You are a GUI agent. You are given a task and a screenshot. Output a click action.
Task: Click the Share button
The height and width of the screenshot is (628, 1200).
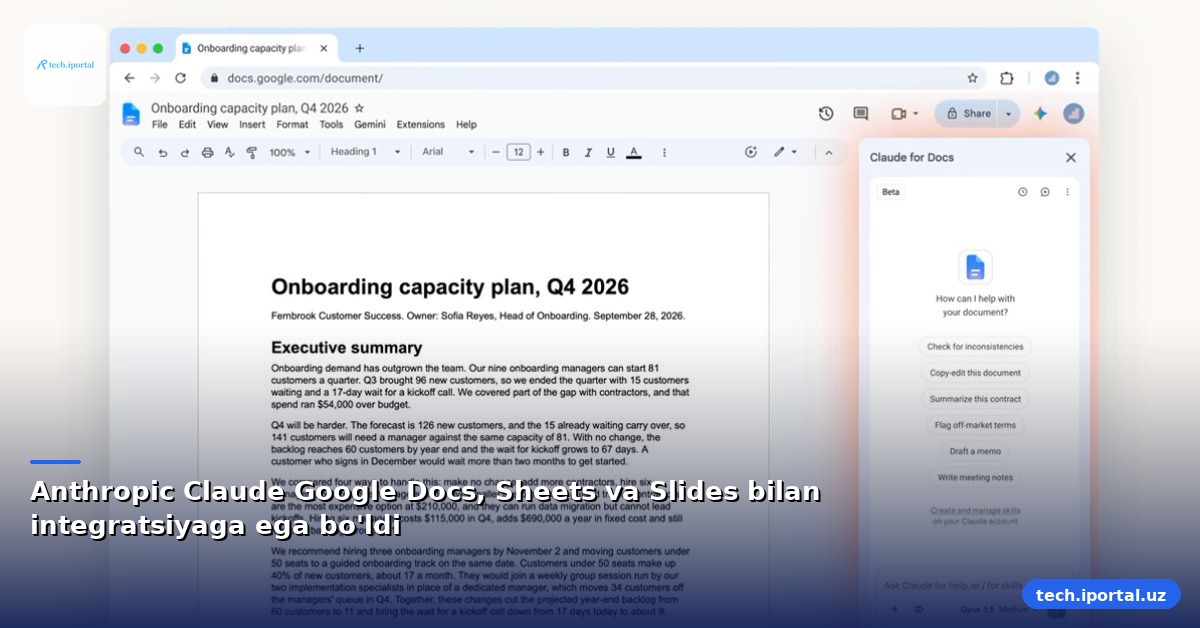coord(967,114)
